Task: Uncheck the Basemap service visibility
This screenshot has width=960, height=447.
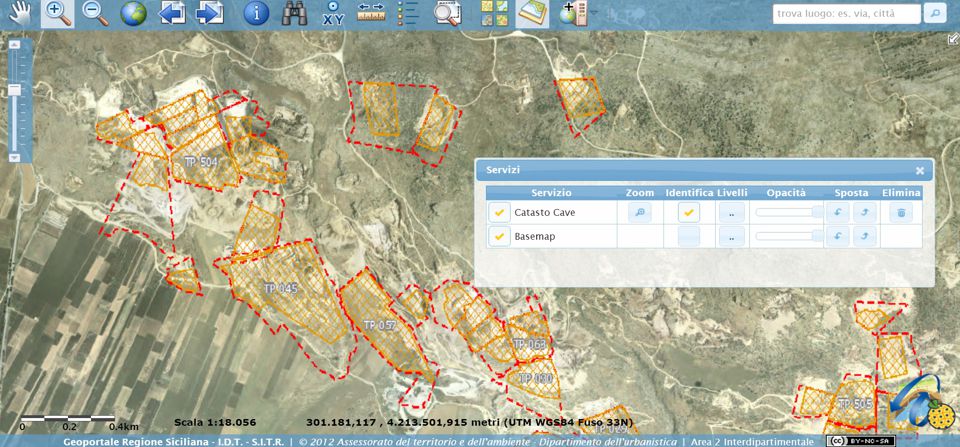Action: [x=499, y=237]
